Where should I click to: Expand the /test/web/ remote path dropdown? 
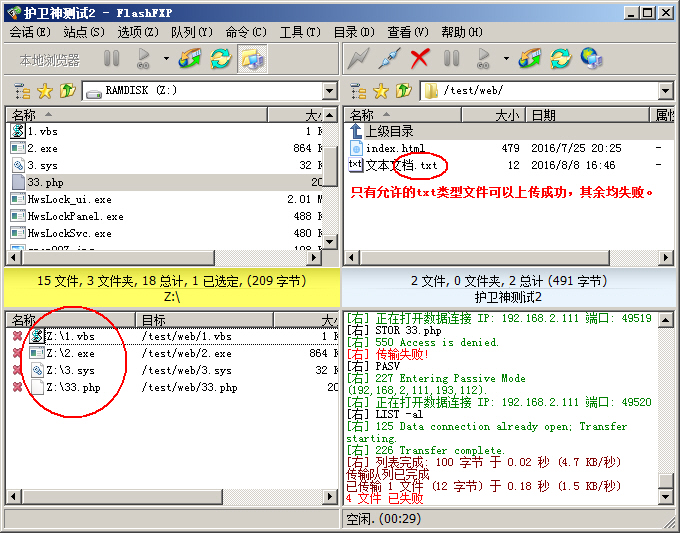coord(666,92)
